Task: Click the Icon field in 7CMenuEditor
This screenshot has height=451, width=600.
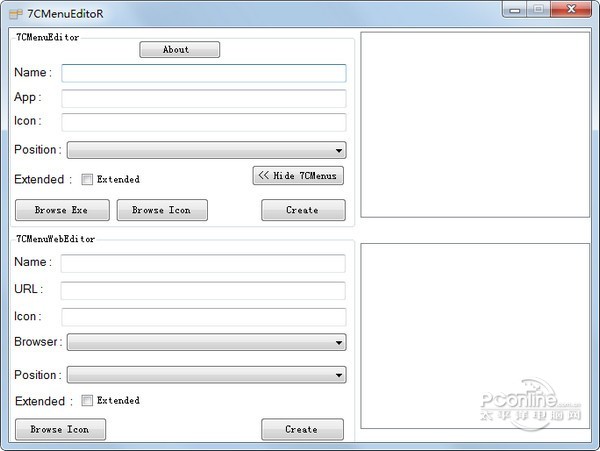Action: click(204, 122)
